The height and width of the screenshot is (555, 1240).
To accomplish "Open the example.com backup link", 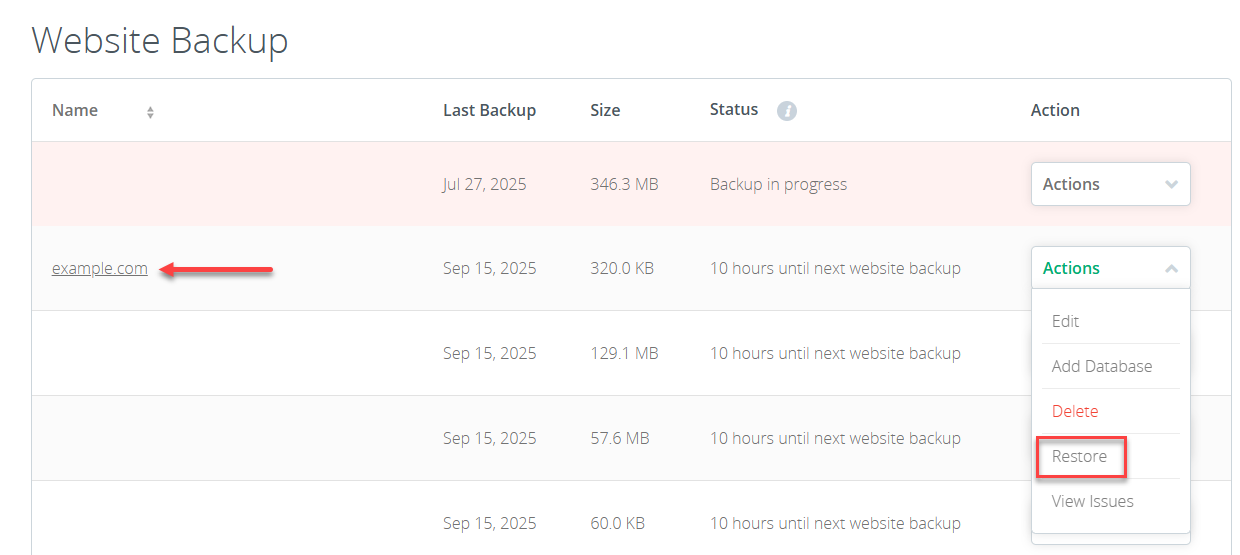I will [x=100, y=268].
